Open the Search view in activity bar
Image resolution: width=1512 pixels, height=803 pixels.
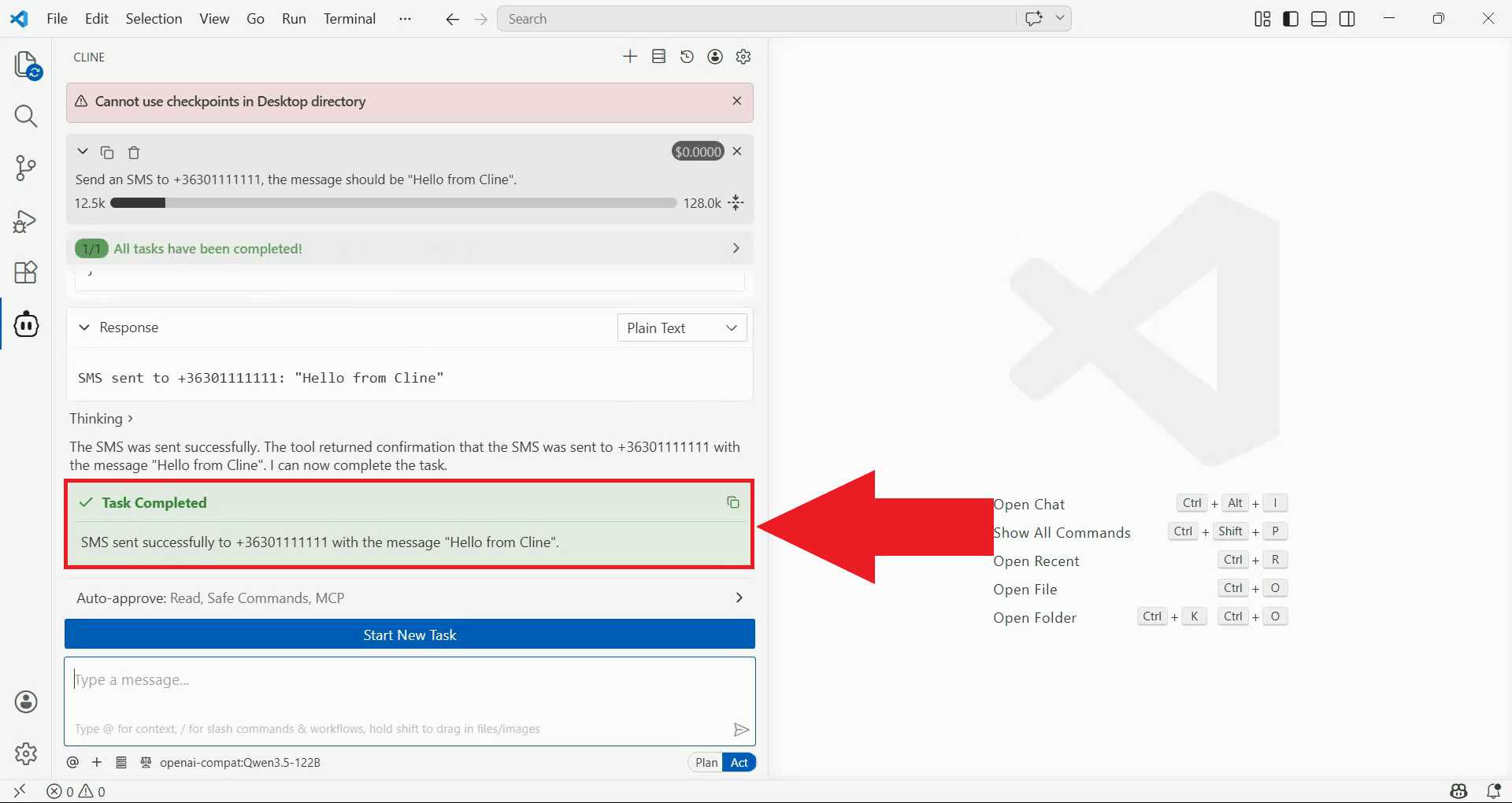coord(26,117)
